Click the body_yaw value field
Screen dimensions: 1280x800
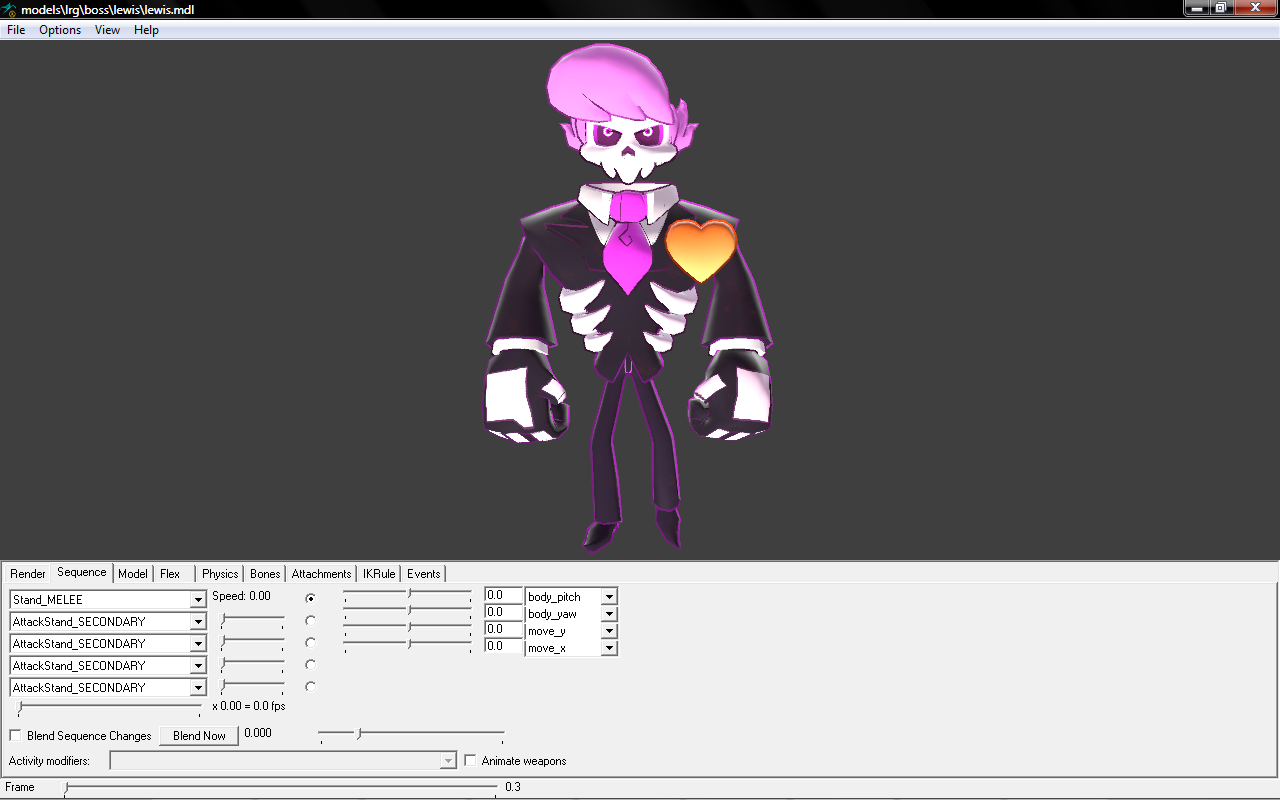point(504,613)
